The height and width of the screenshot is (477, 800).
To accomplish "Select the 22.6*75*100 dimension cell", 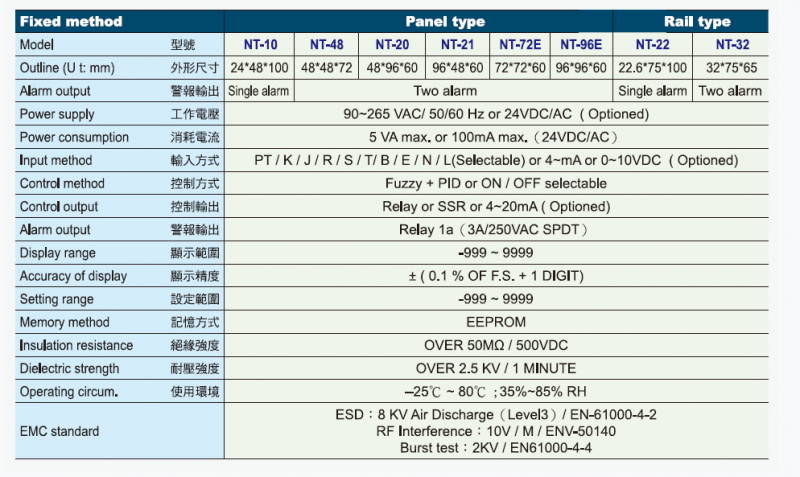I will [x=653, y=68].
